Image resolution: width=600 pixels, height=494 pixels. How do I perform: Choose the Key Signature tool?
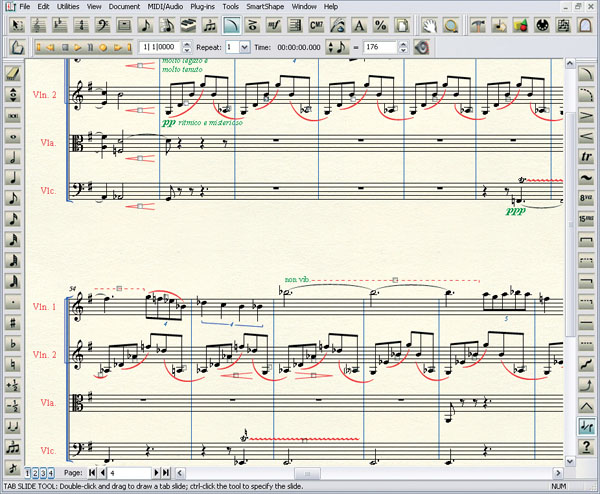(59, 26)
